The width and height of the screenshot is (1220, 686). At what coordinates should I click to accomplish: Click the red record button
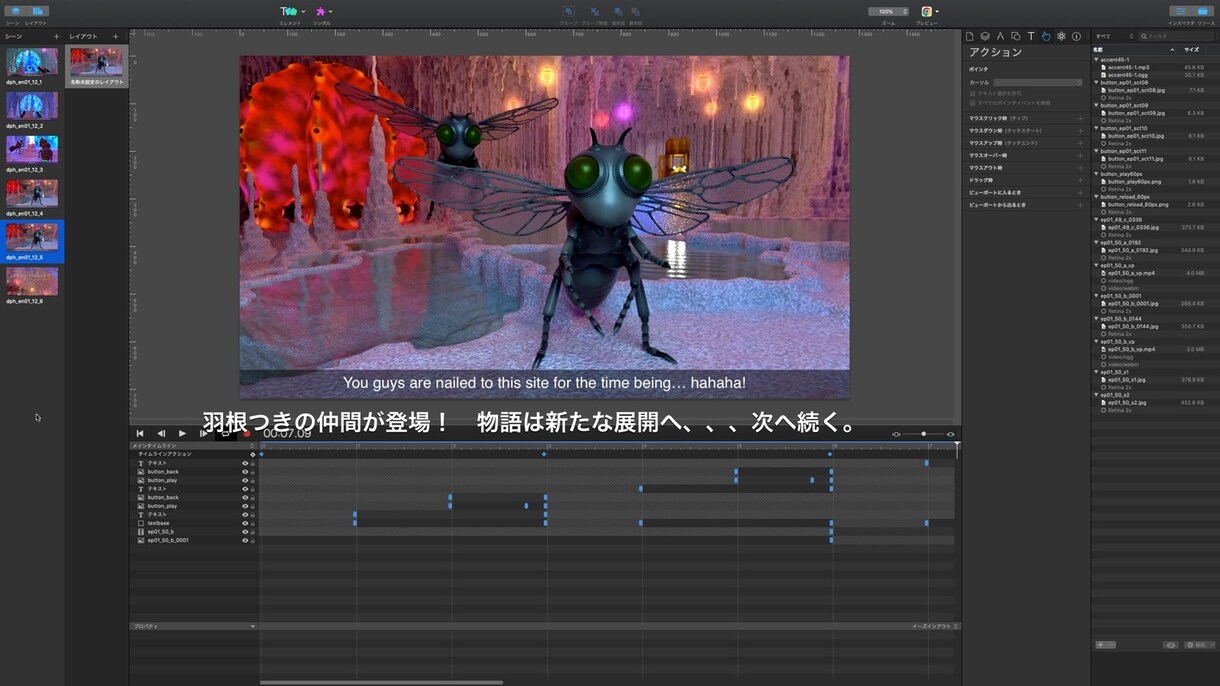click(x=247, y=433)
